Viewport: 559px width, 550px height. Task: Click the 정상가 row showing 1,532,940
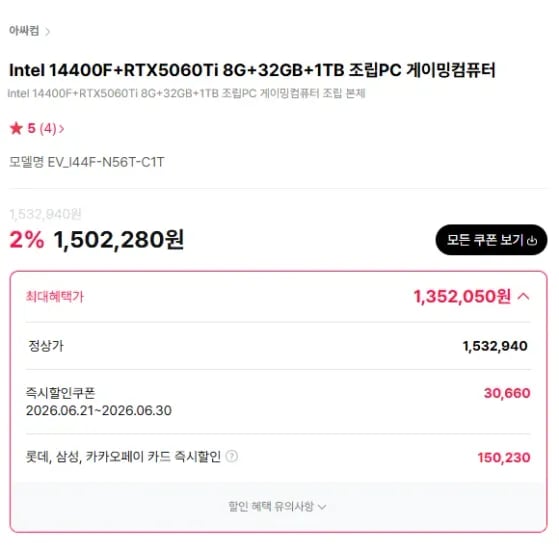tap(278, 346)
